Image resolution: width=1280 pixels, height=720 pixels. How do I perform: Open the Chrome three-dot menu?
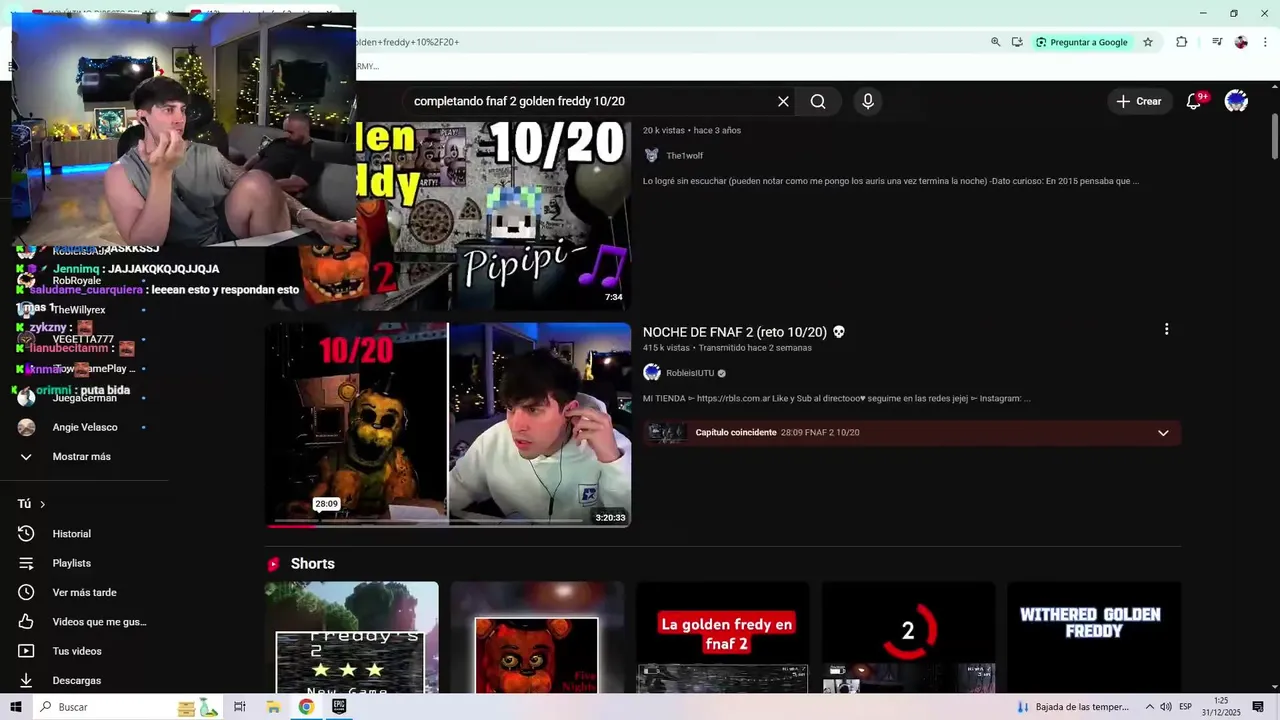point(1265,42)
